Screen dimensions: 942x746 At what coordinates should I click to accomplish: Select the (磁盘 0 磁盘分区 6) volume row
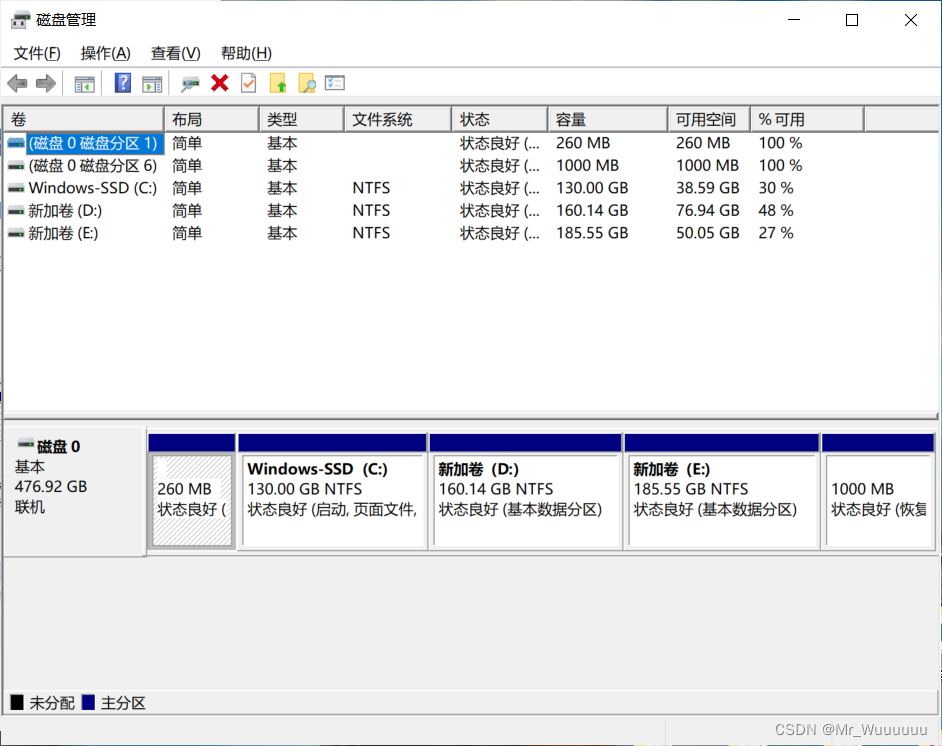pos(471,166)
